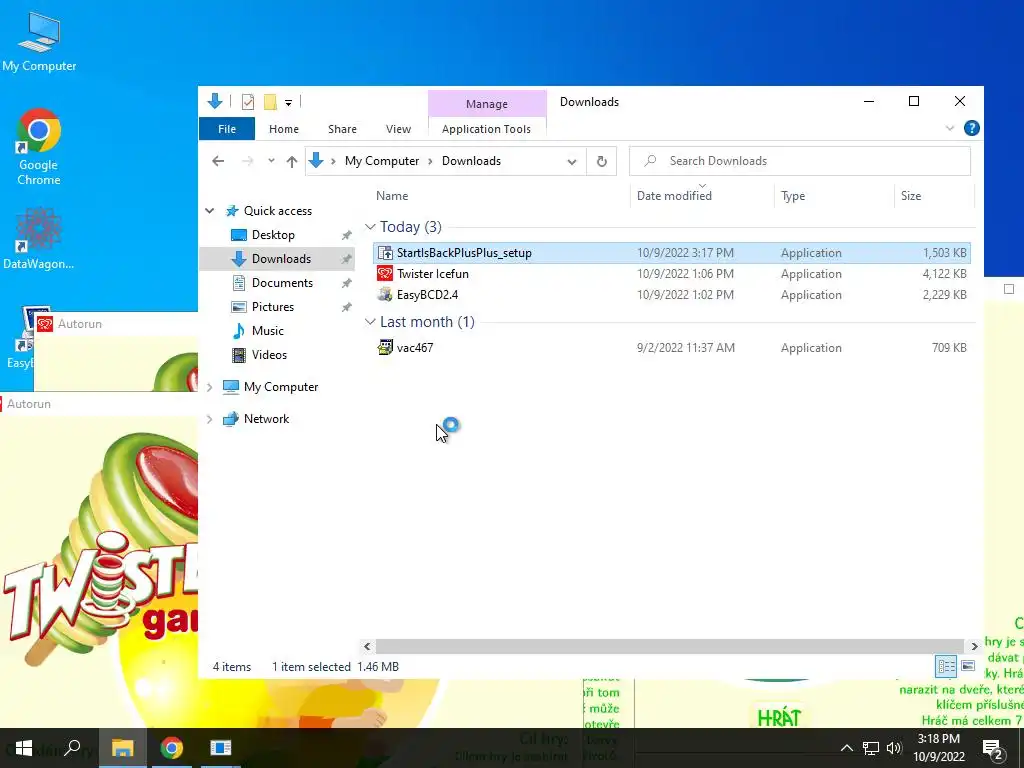Click Chrome icon on taskbar
The width and height of the screenshot is (1024, 768).
[x=171, y=748]
